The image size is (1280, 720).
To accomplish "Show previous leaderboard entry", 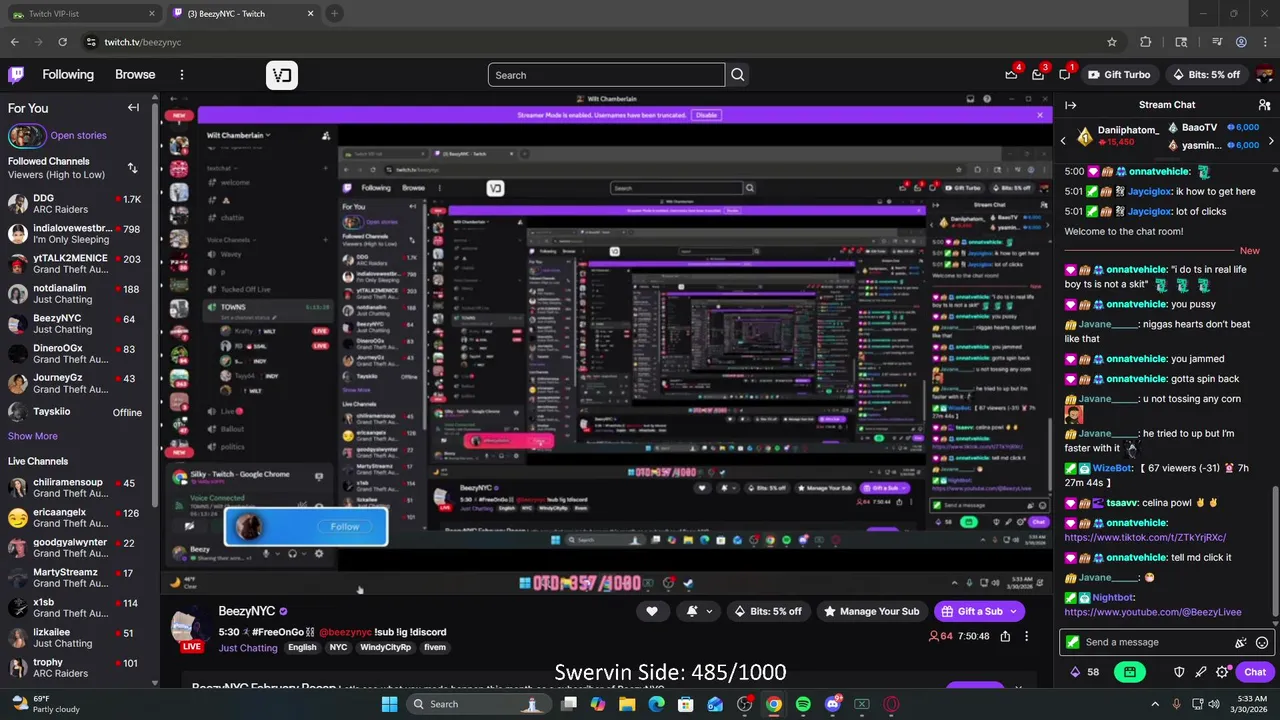I will (x=1063, y=140).
